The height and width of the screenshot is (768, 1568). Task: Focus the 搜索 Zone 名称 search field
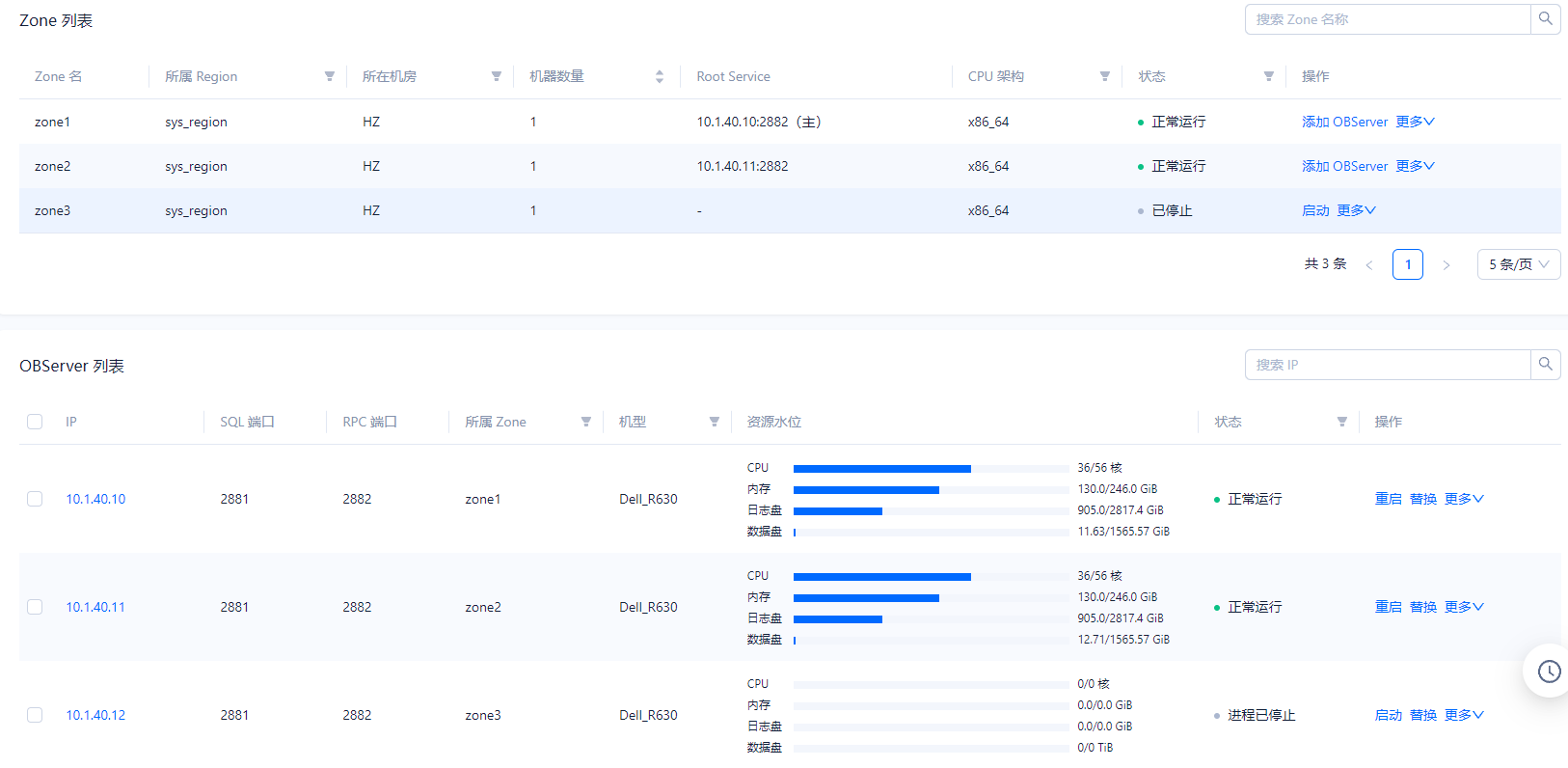click(x=1388, y=19)
